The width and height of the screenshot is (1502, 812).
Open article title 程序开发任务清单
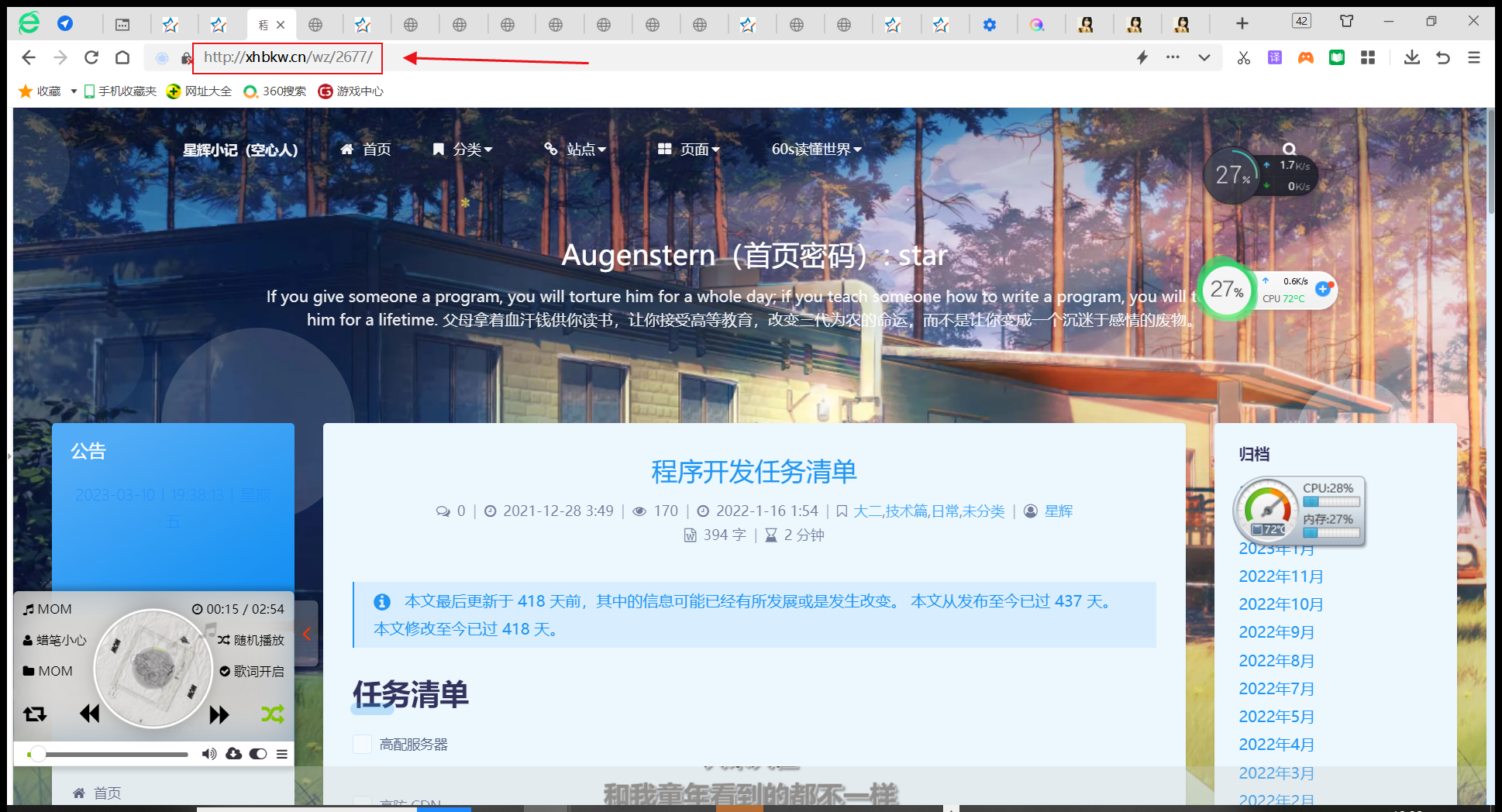[x=754, y=472]
